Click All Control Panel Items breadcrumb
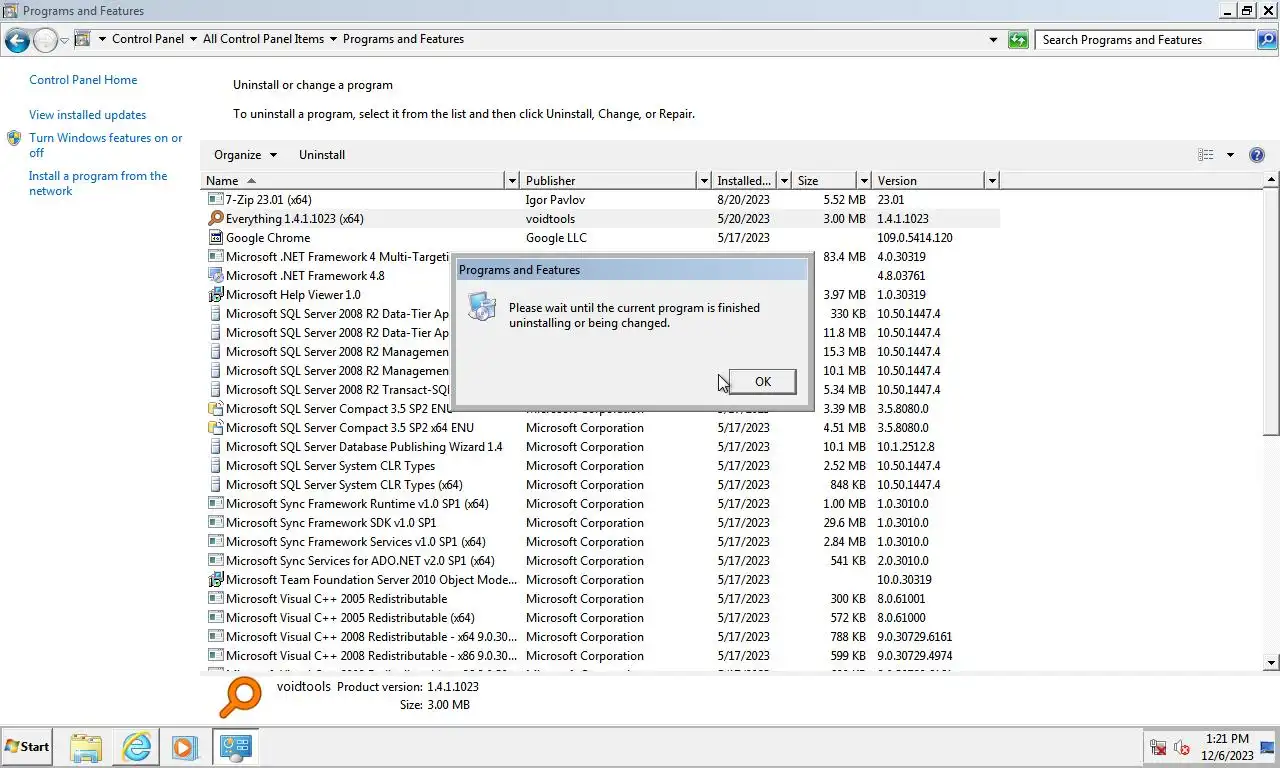This screenshot has width=1280, height=768. pos(263,39)
